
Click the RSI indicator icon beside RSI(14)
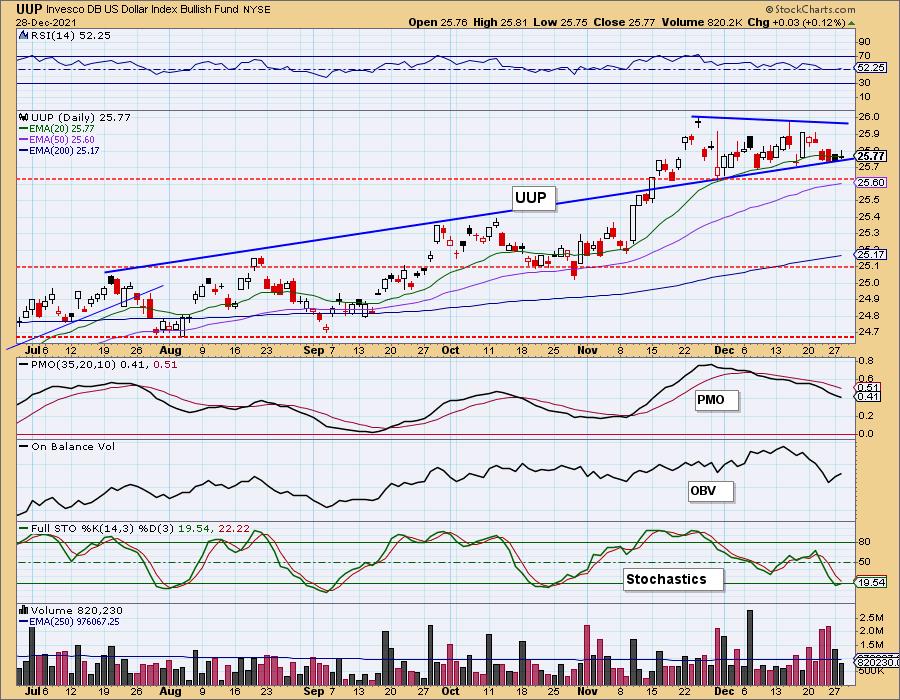point(24,35)
